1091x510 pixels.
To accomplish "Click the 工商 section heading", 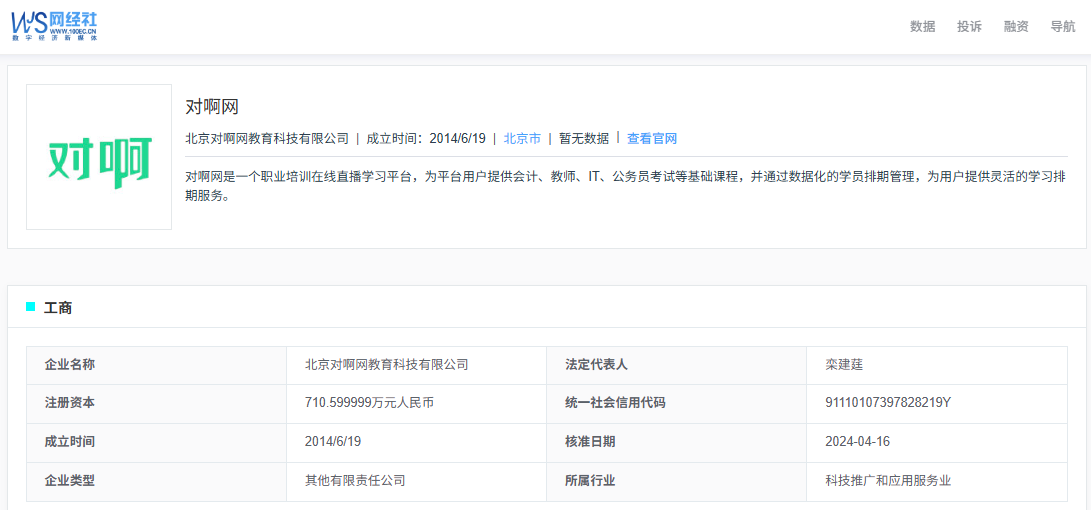I will (x=58, y=308).
